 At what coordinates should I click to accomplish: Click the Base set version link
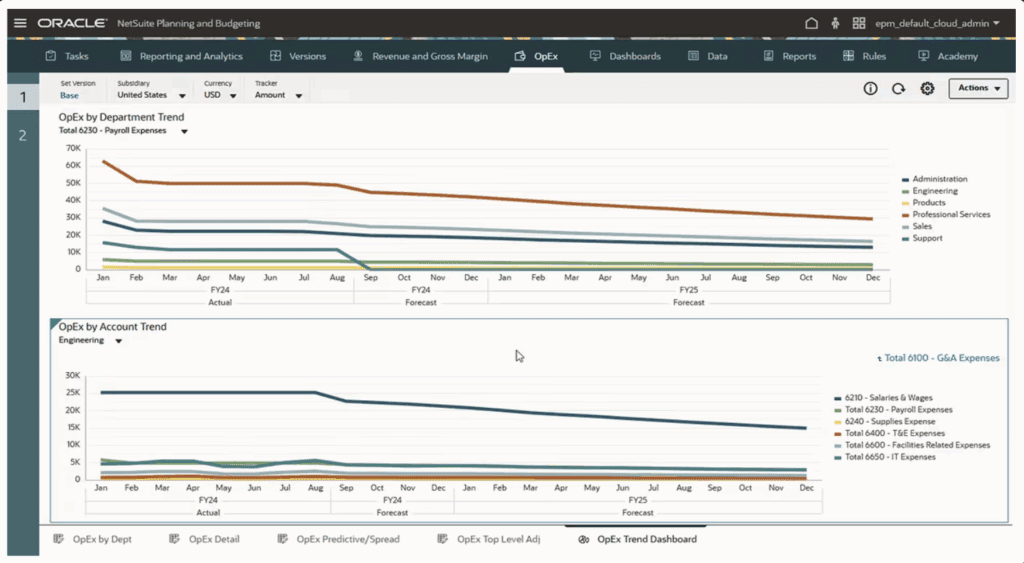[69, 95]
